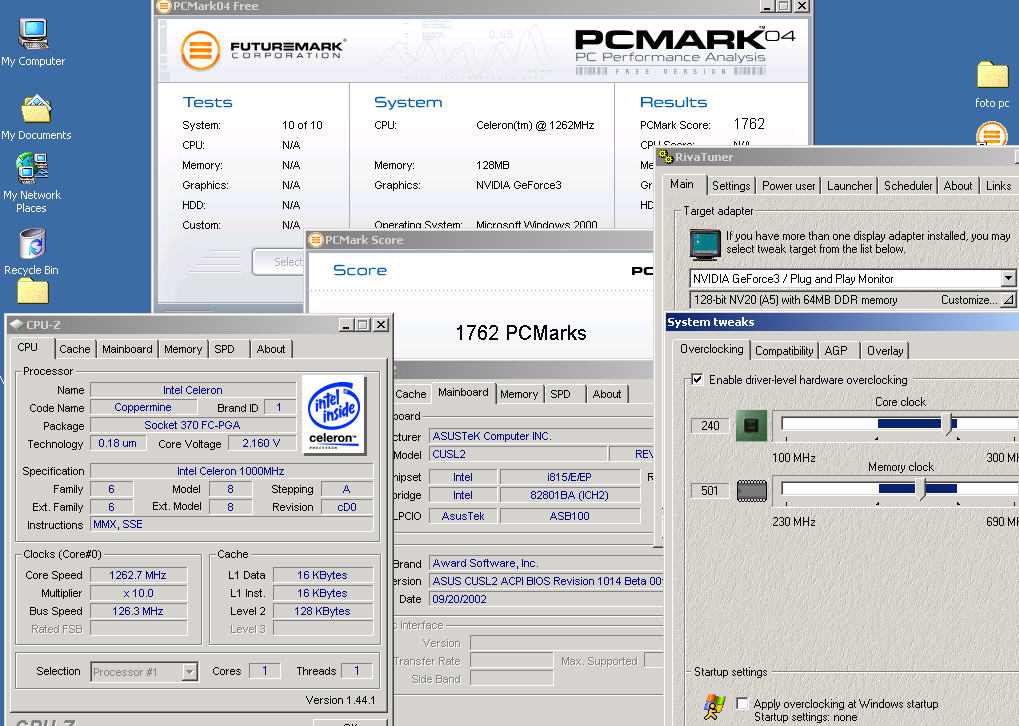Click the Customize... button in RivaTuner
The image size is (1019, 726).
click(x=968, y=300)
